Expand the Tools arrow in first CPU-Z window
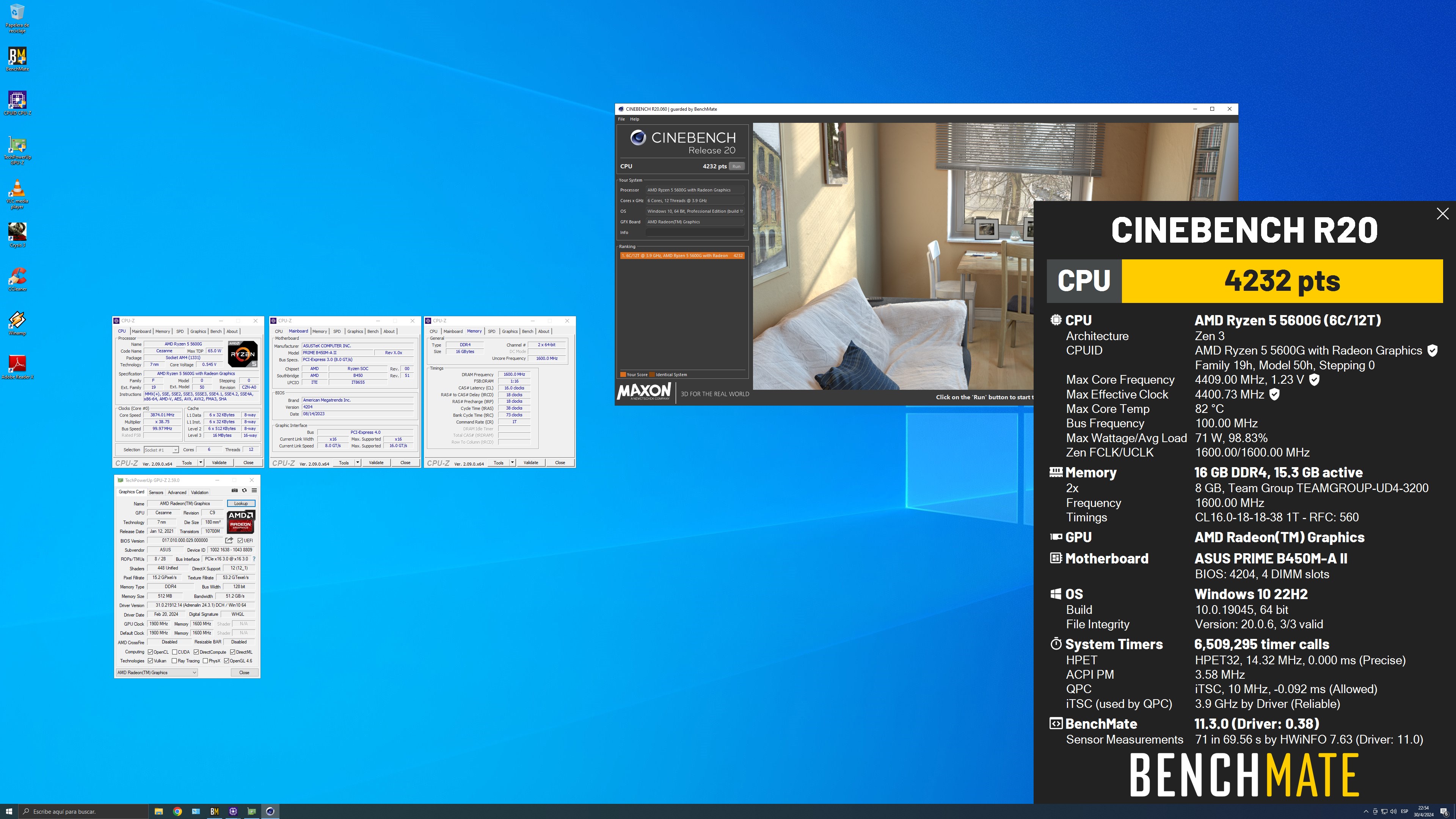The width and height of the screenshot is (1456, 819). (201, 462)
